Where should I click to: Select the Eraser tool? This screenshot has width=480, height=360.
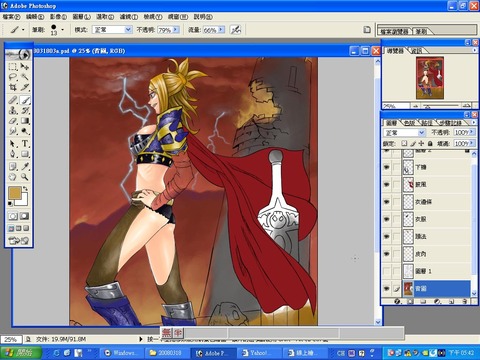pyautogui.click(x=13, y=121)
